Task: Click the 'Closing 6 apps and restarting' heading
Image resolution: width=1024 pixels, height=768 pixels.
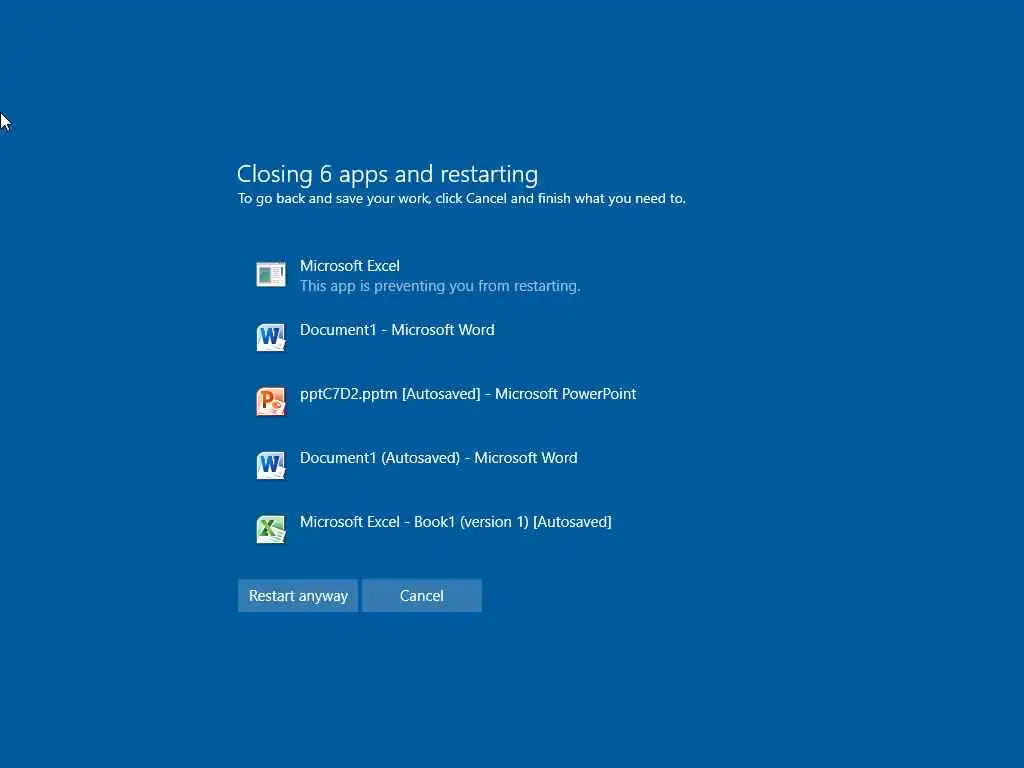Action: 387,174
